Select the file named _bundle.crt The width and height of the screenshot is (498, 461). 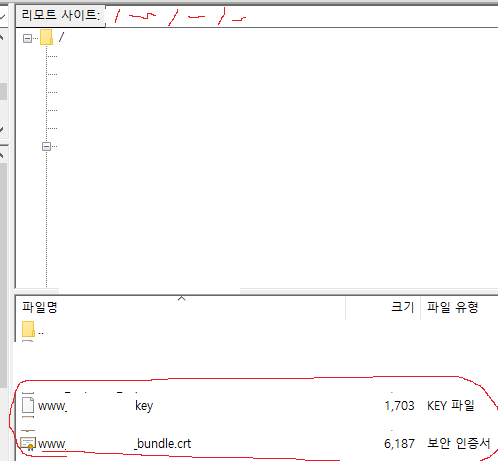pyautogui.click(x=114, y=444)
